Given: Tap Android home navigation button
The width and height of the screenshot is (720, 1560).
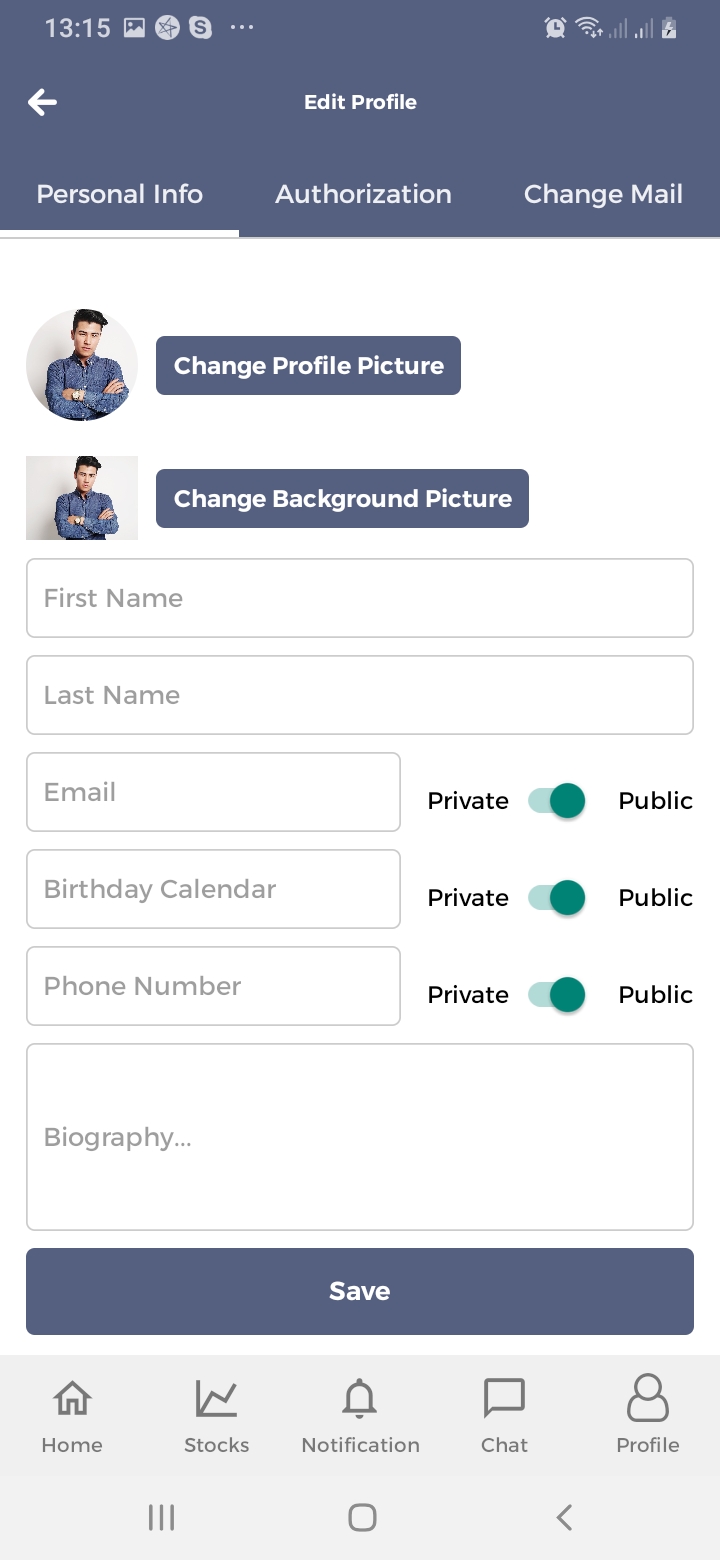Looking at the screenshot, I should click(x=362, y=1517).
